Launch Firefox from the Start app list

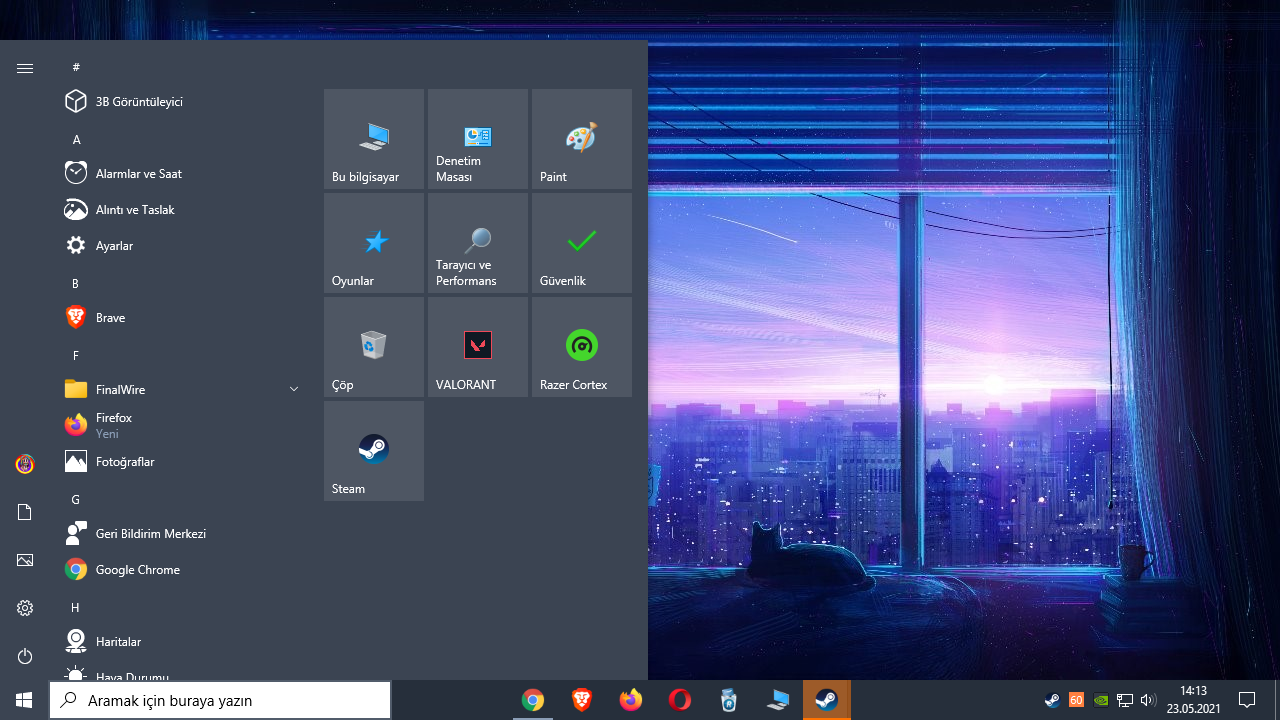coord(183,426)
